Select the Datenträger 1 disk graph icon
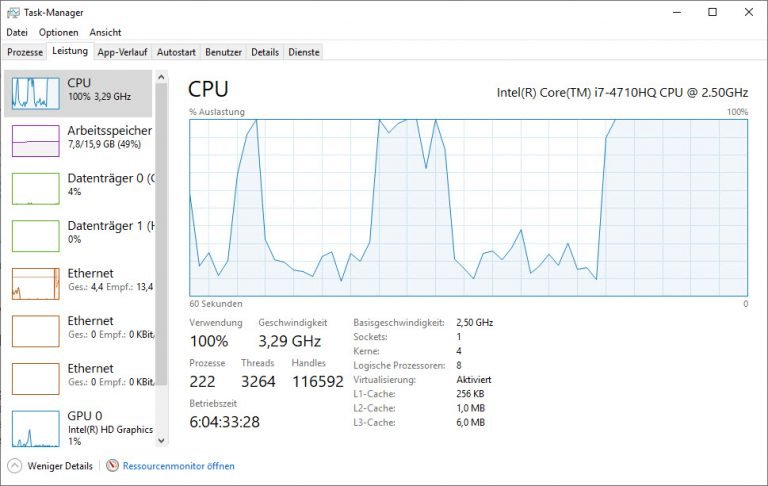Image resolution: width=768 pixels, height=486 pixels. point(35,235)
